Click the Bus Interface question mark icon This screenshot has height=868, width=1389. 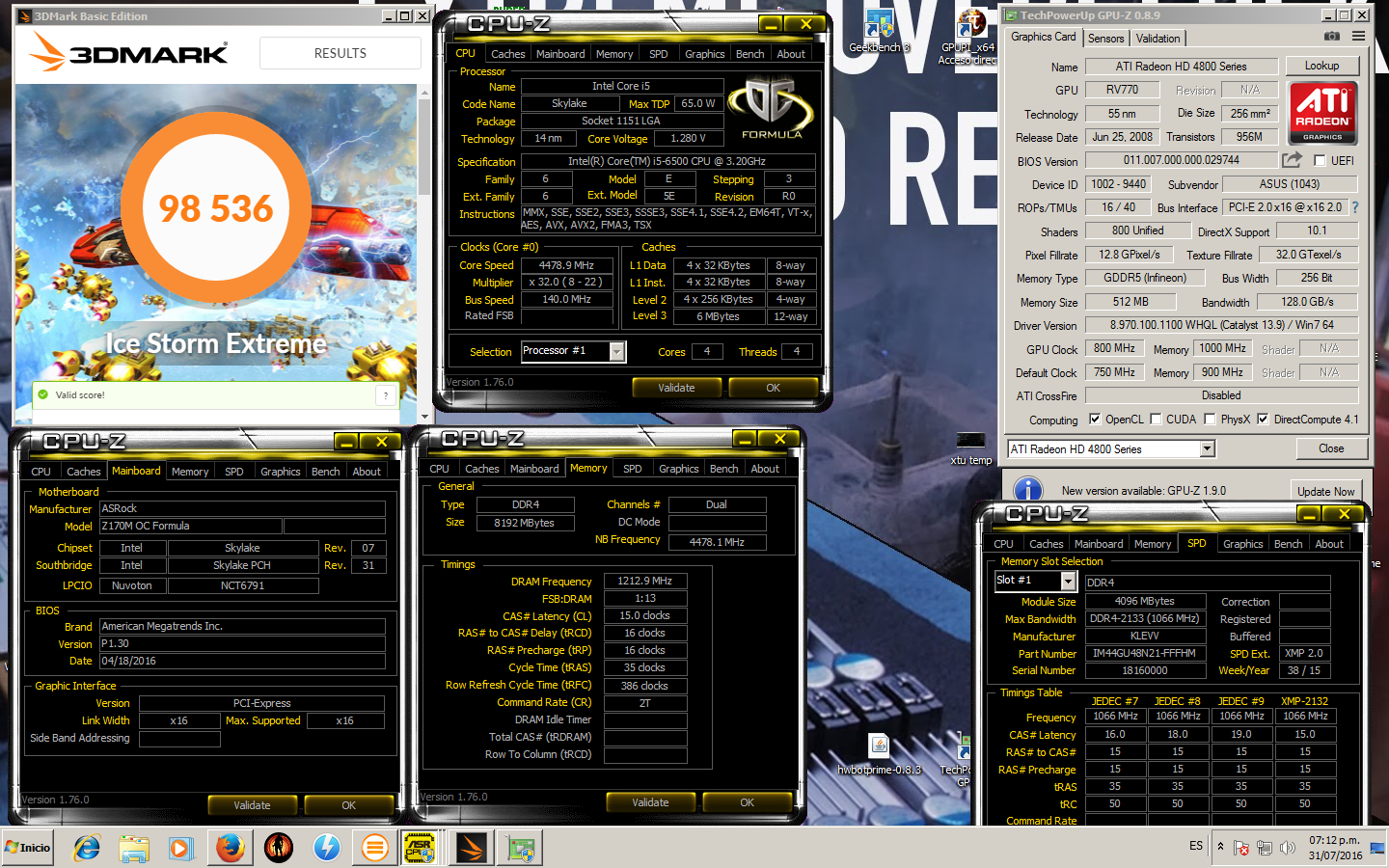click(1354, 207)
